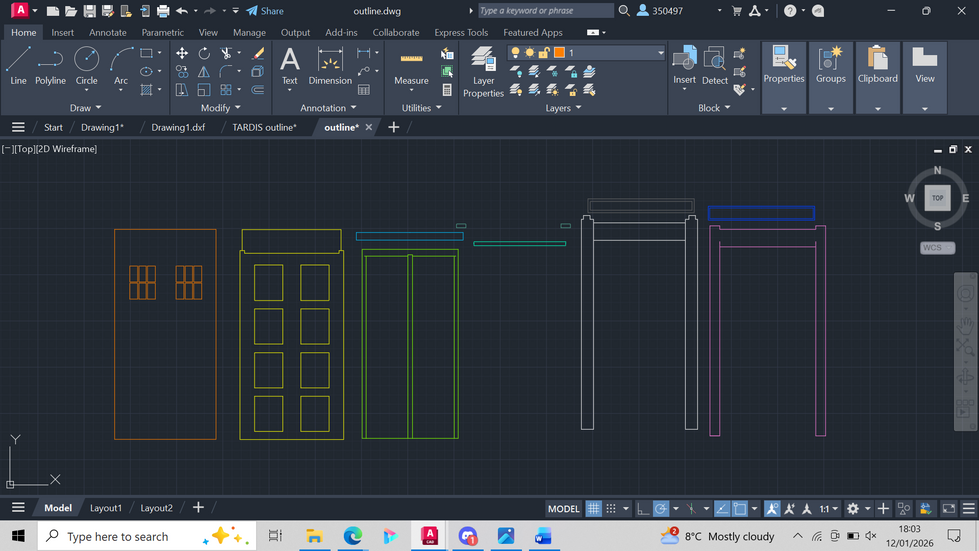Toggle object snap tracking icon
The image size is (979, 551).
[722, 509]
